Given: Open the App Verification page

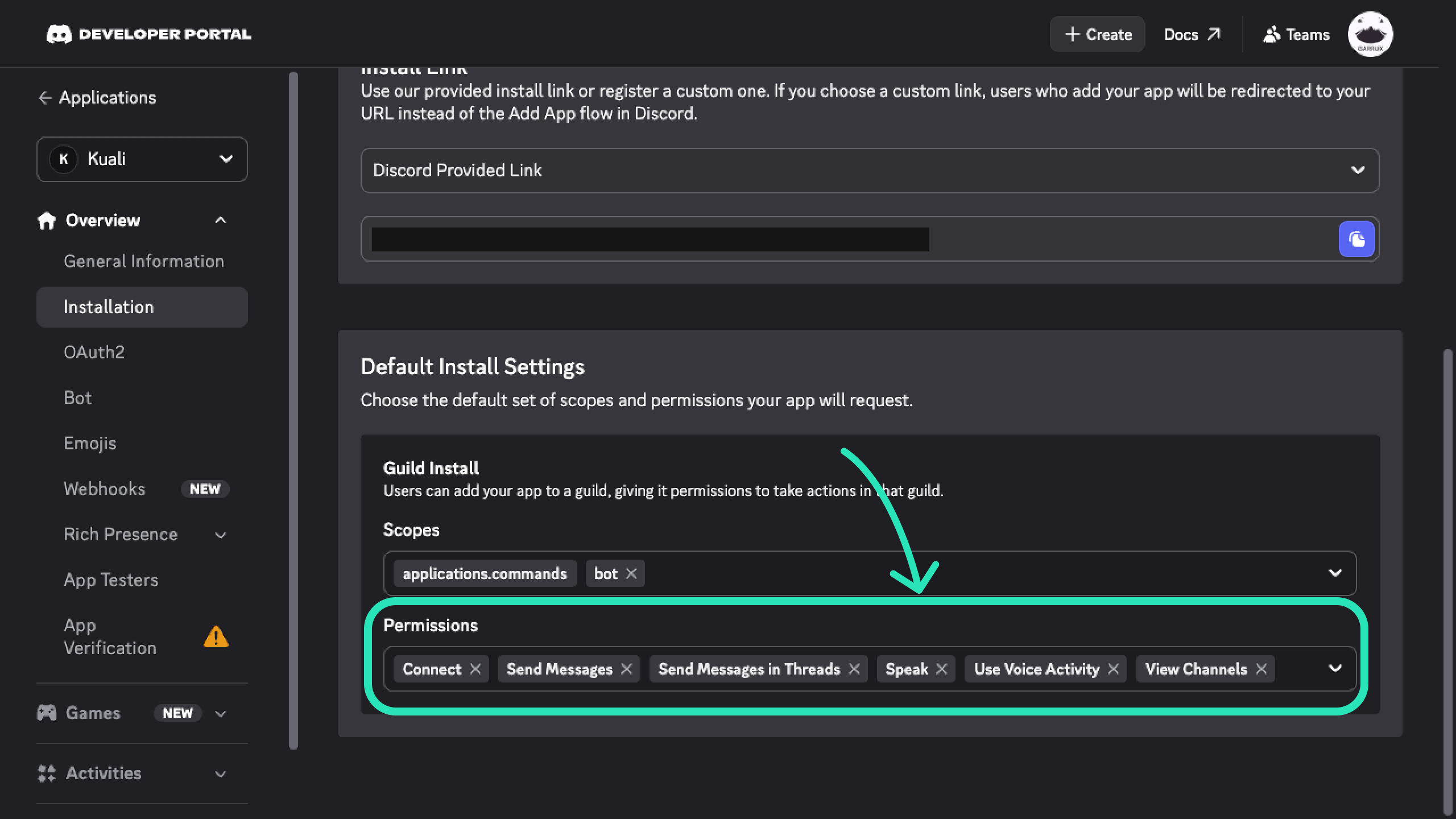Looking at the screenshot, I should (x=142, y=636).
